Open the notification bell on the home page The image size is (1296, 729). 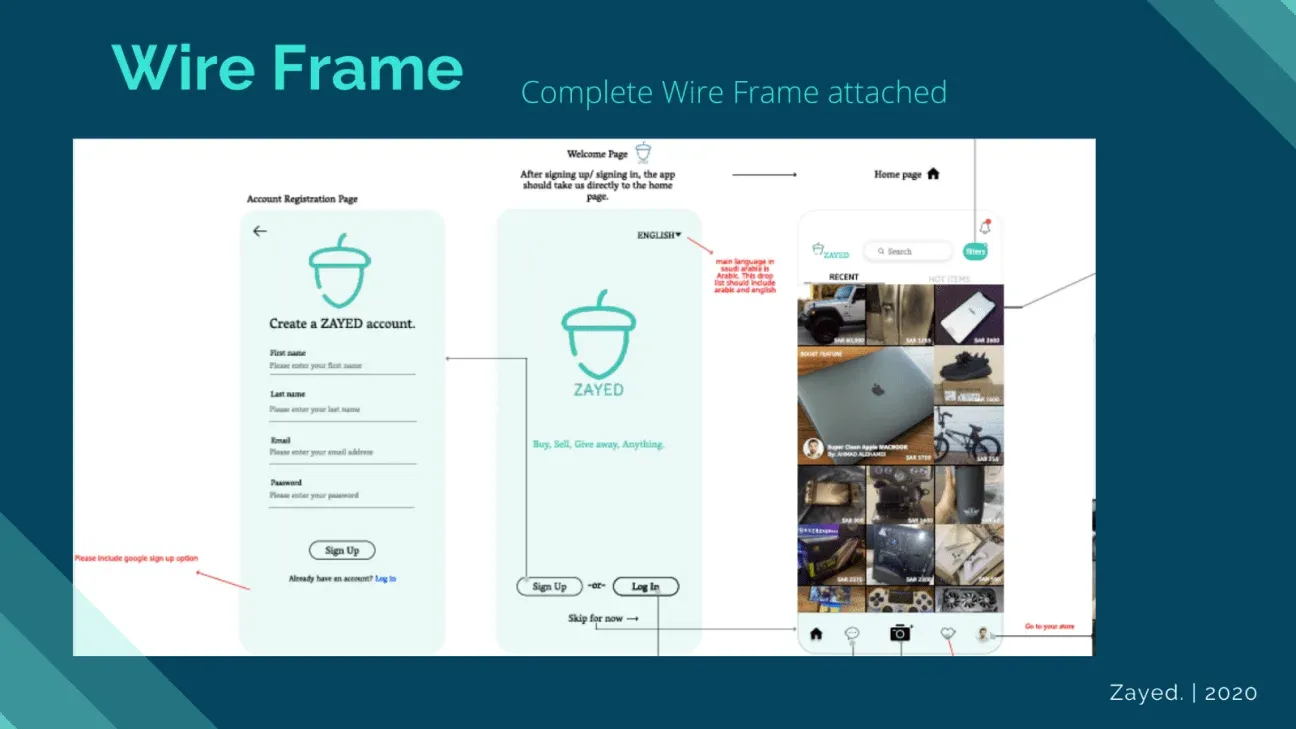click(986, 227)
